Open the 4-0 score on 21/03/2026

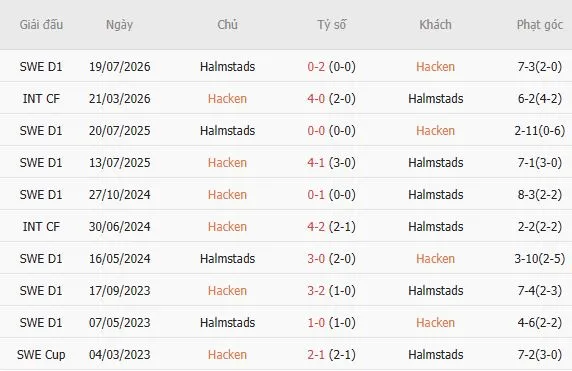[x=316, y=99]
